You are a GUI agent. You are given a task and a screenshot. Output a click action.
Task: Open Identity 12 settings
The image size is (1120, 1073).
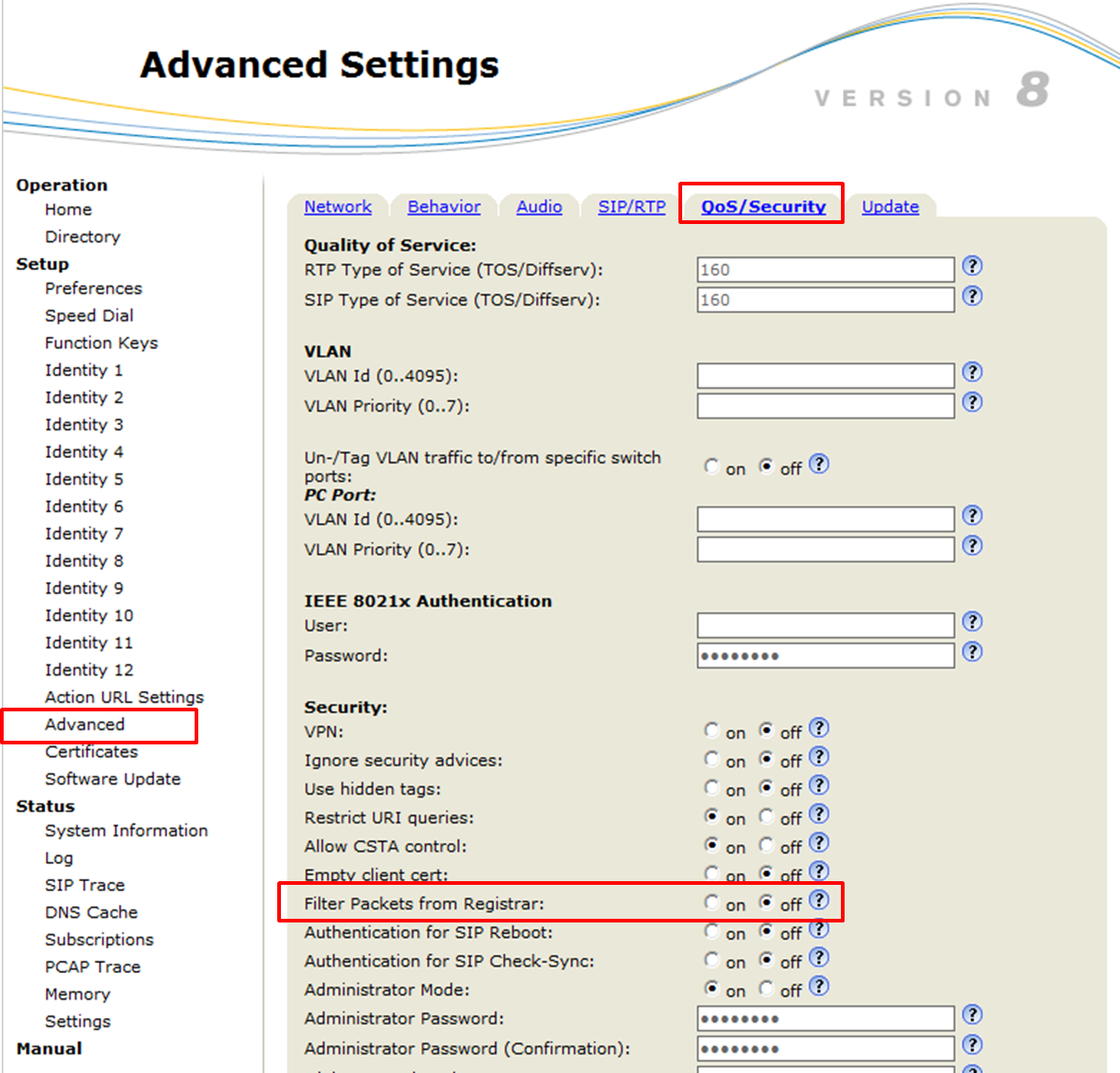(x=89, y=670)
